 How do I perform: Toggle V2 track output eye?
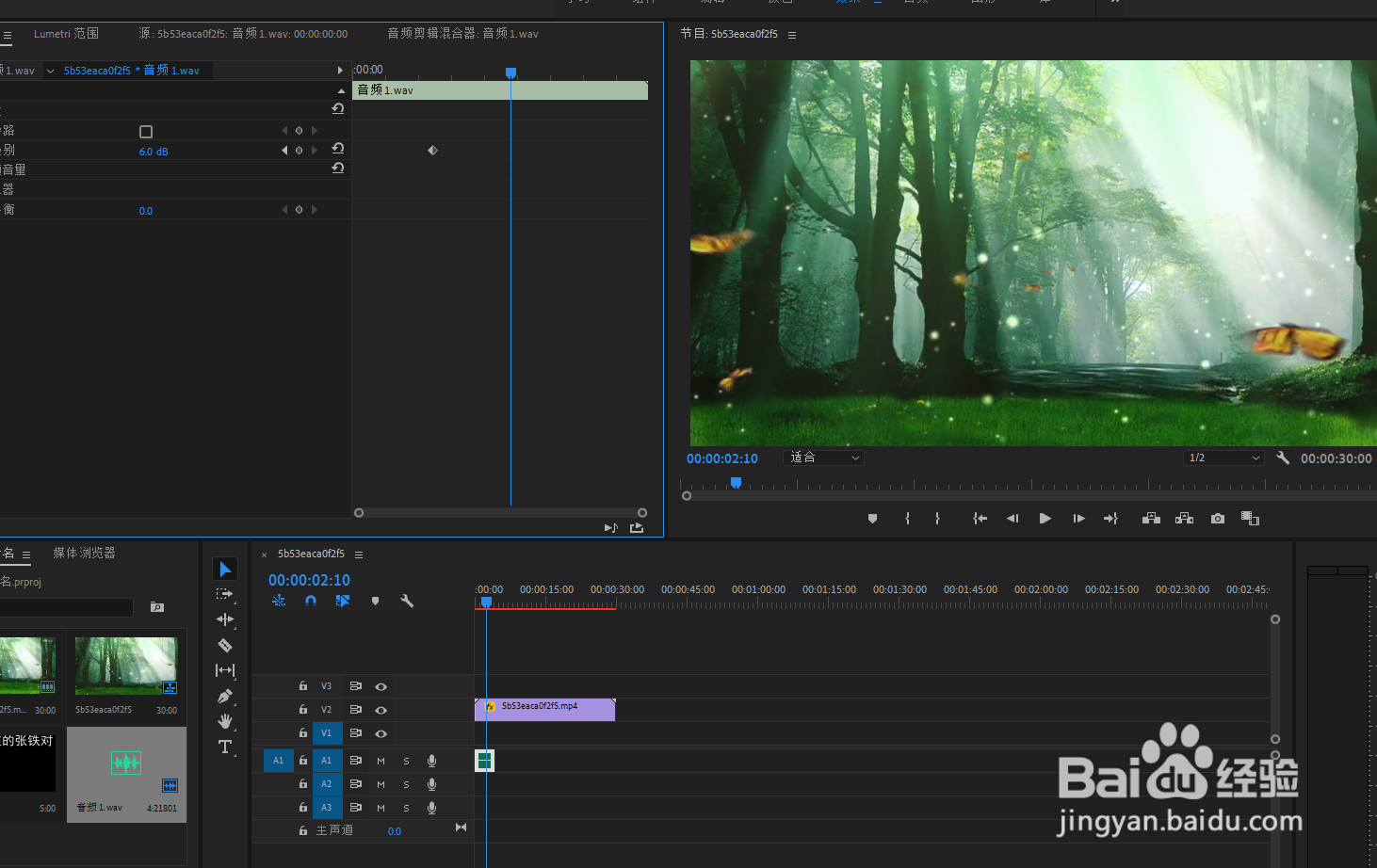coord(381,710)
